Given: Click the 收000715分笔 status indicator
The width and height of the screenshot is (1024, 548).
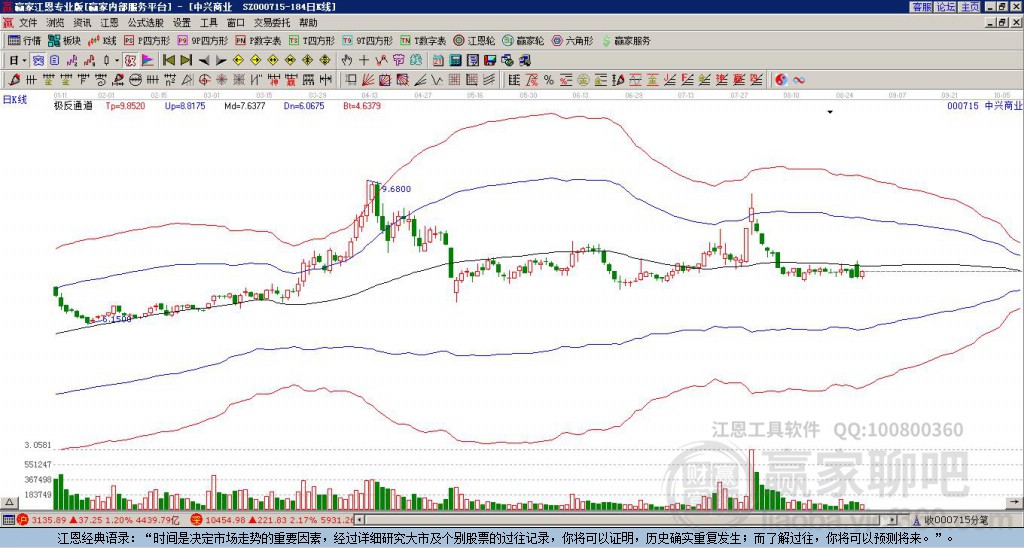Looking at the screenshot, I should pyautogui.click(x=952, y=521).
